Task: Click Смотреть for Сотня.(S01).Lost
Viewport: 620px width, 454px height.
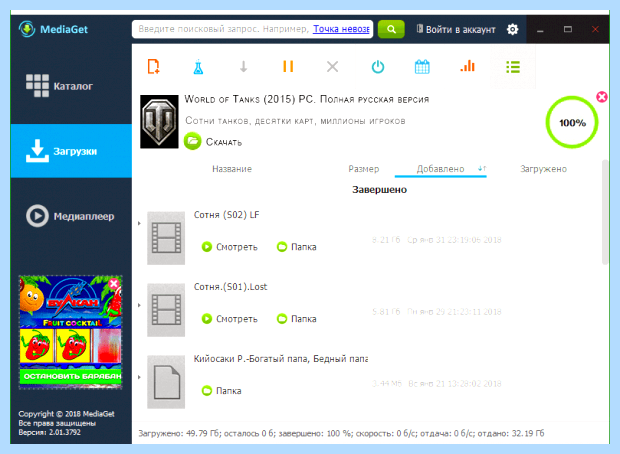Action: [230, 319]
